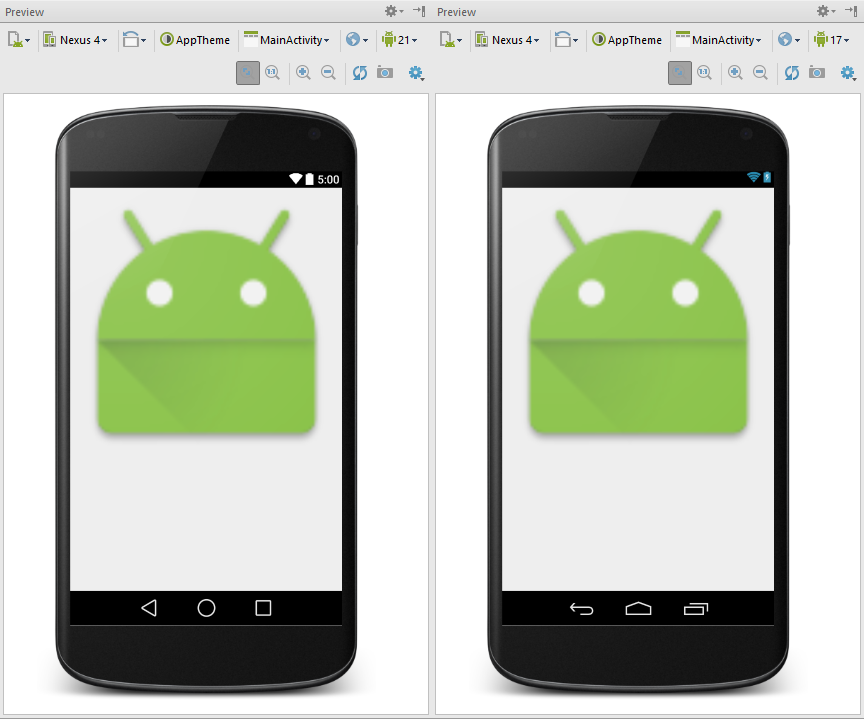Click the Preview title above the API 21 pane

pos(24,12)
